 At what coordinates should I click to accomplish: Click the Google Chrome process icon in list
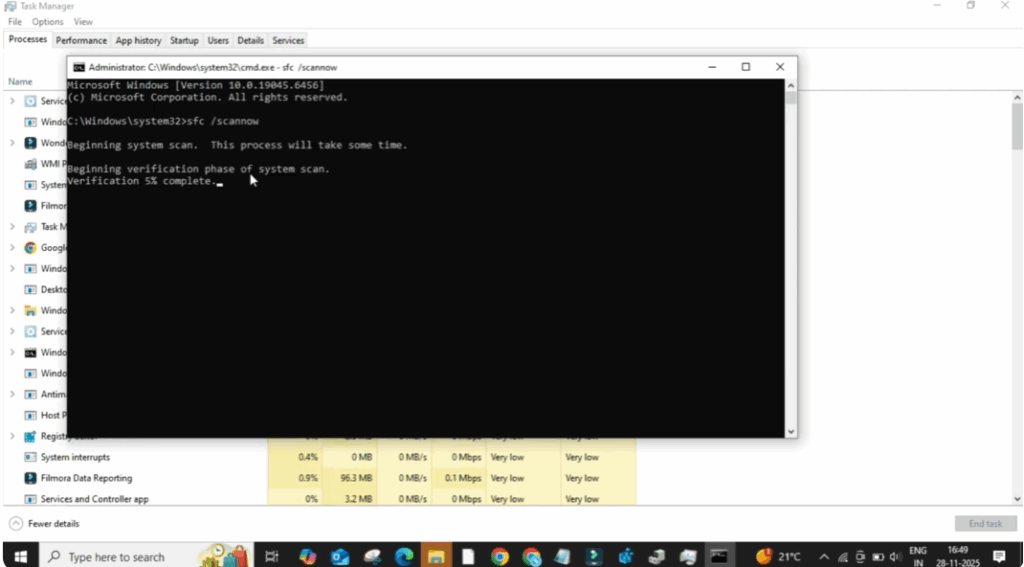click(x=31, y=248)
